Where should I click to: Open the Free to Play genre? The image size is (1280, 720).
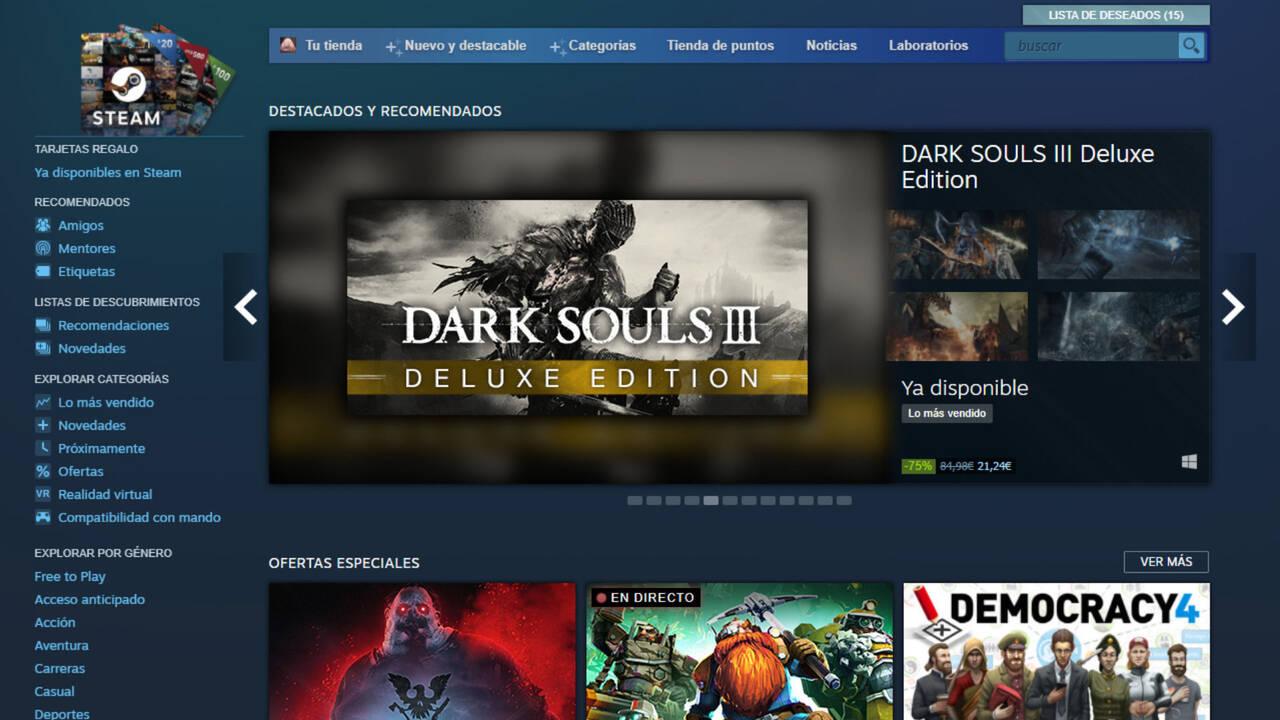70,576
